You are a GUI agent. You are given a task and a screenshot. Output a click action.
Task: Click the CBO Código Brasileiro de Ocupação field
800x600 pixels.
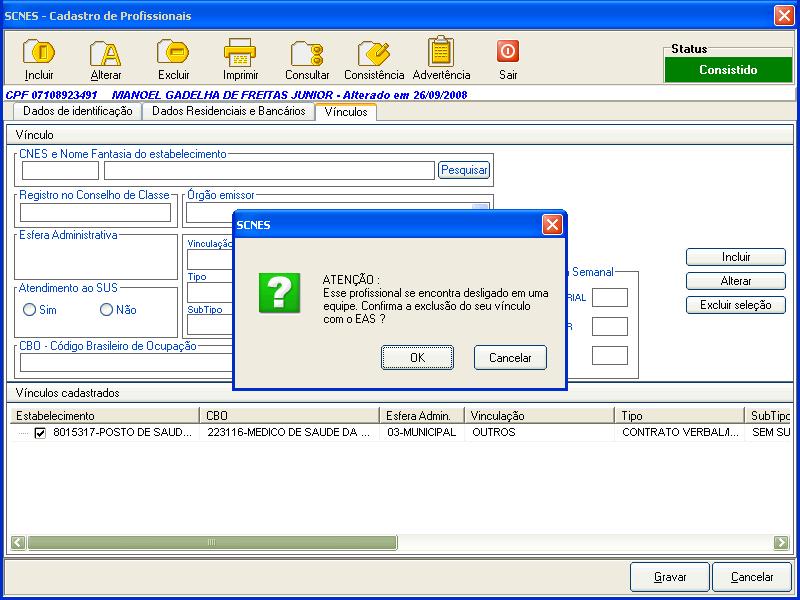[126, 363]
